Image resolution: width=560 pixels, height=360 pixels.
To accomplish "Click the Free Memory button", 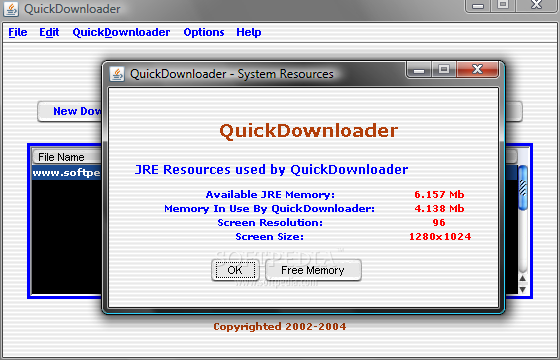I will click(313, 270).
